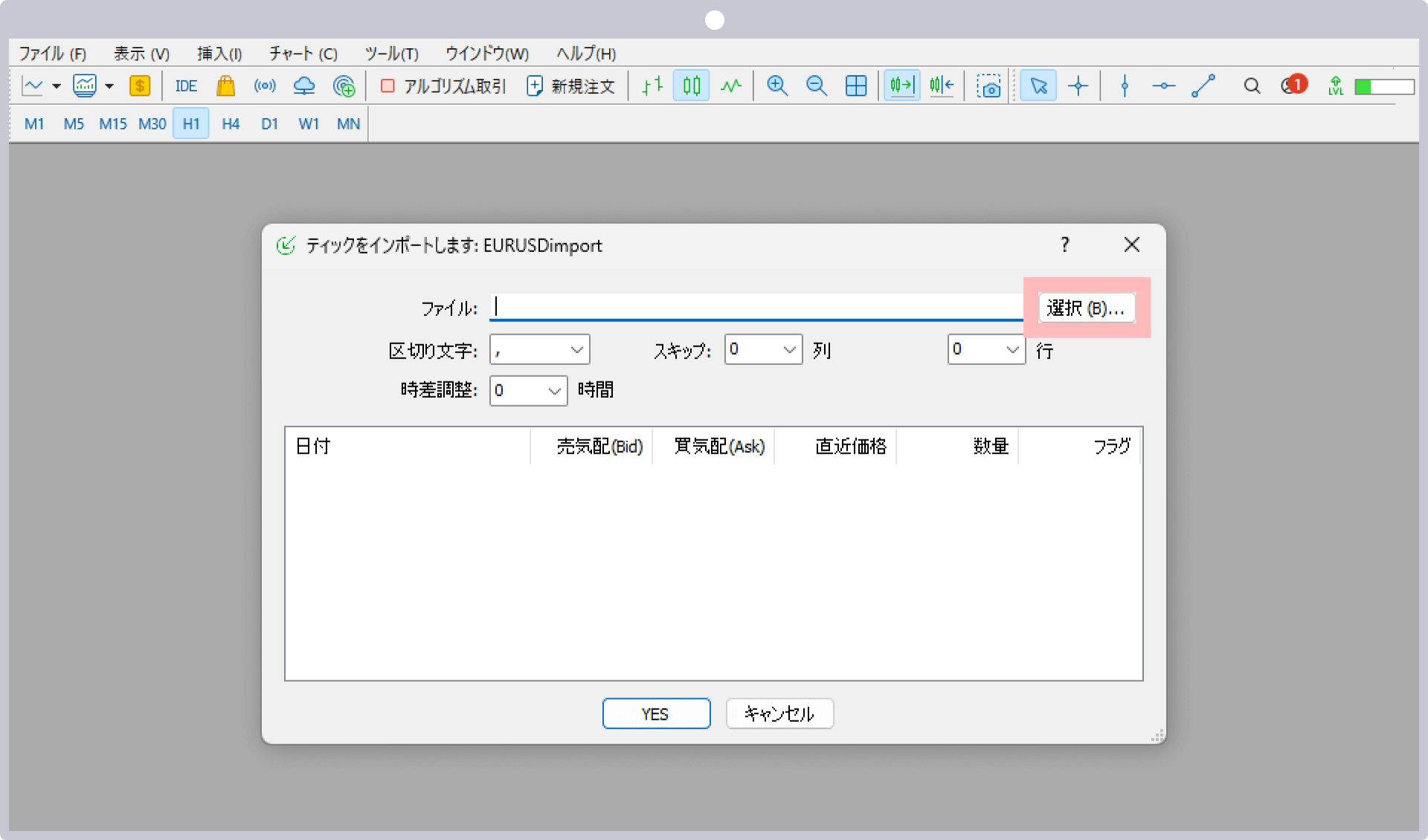1428x840 pixels.
Task: Click the 日付 column header
Action: (408, 446)
